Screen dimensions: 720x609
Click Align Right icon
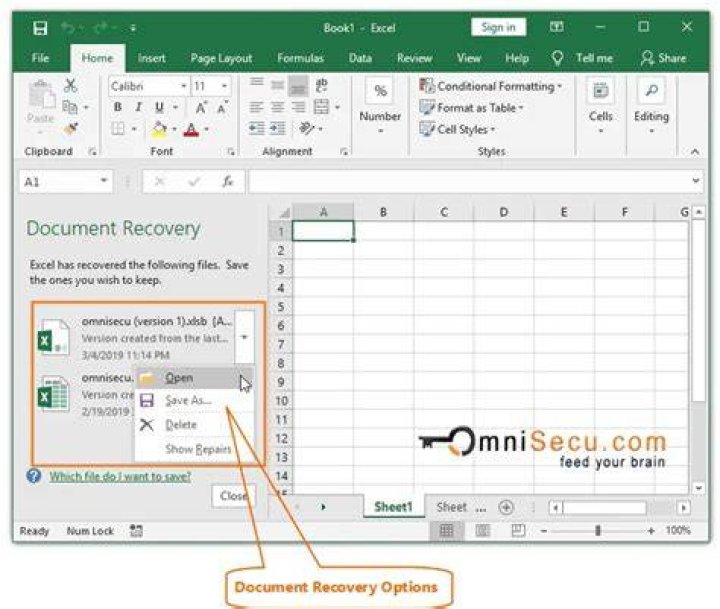(298, 107)
